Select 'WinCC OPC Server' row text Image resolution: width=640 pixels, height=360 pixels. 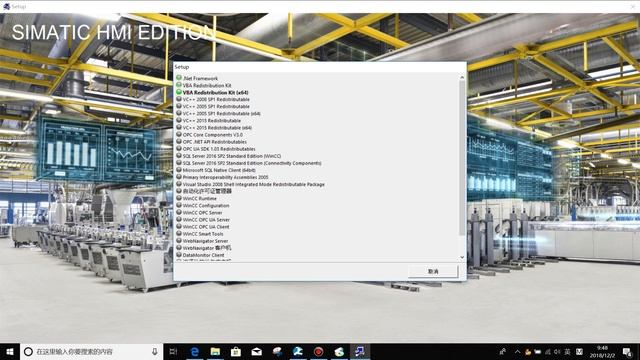click(x=202, y=212)
